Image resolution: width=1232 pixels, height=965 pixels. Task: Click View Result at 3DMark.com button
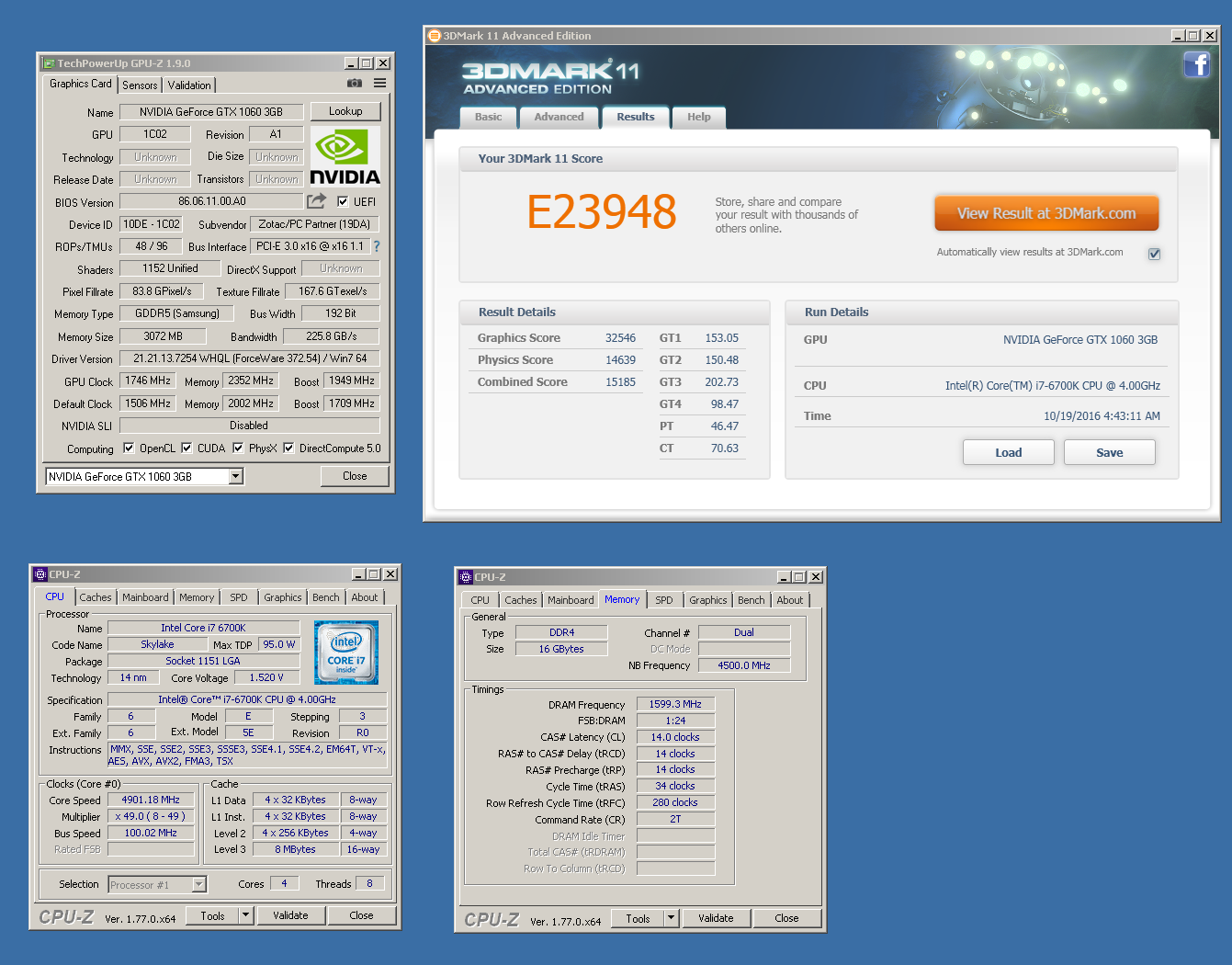(1046, 213)
